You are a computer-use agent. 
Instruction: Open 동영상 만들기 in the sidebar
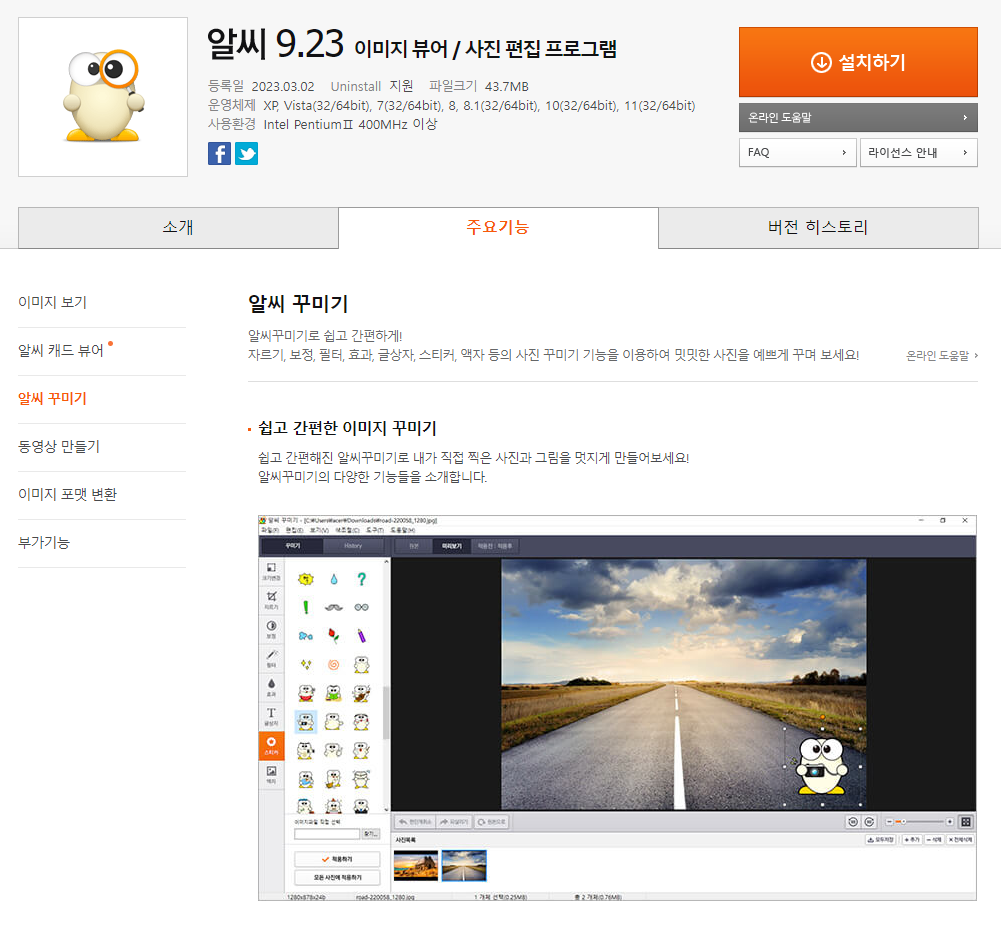(x=59, y=446)
